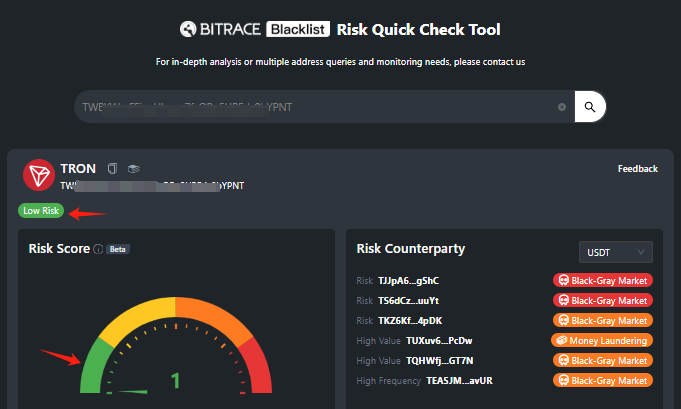Click the Feedback link

638,168
